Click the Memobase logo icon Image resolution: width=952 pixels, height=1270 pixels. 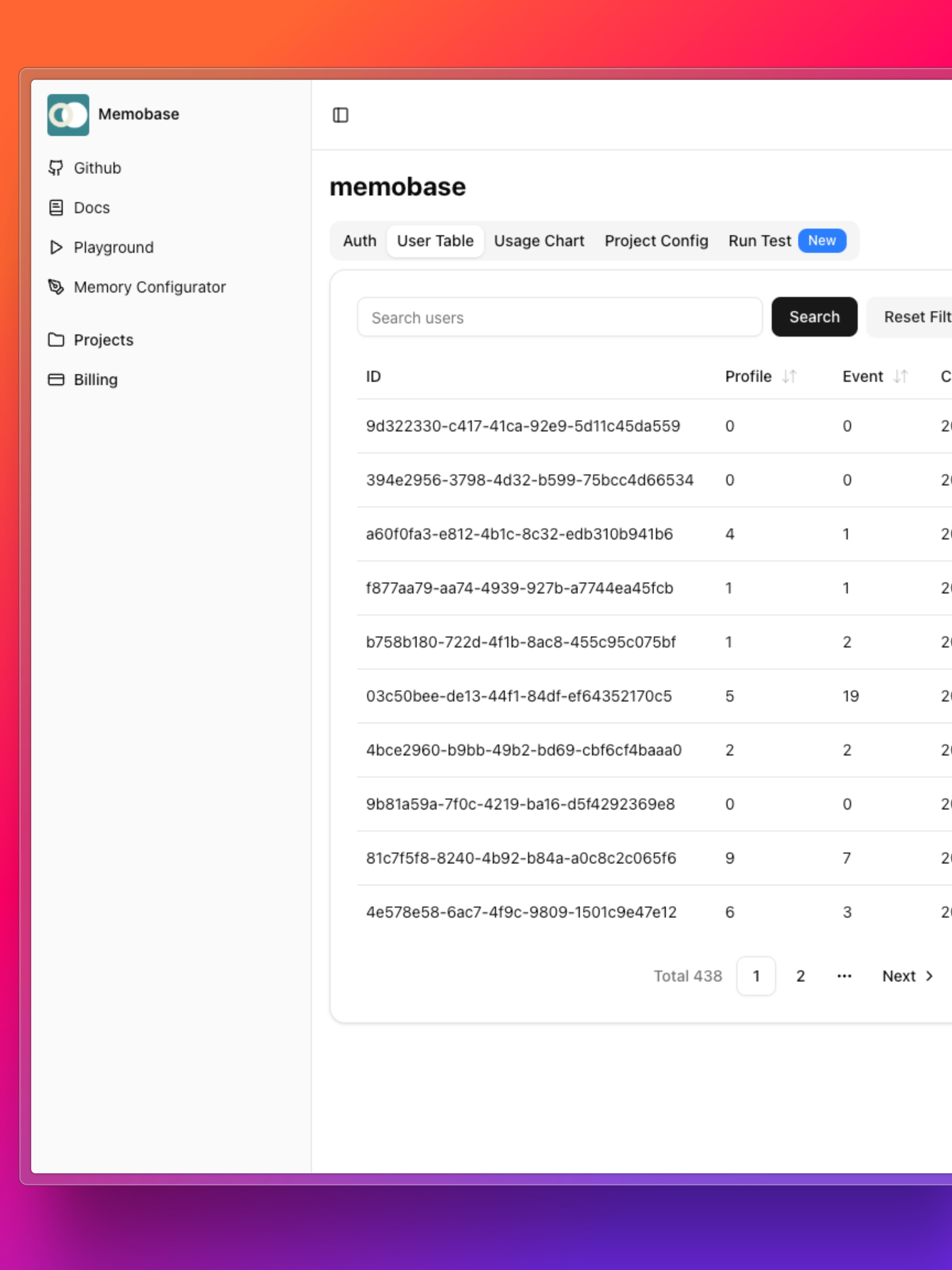coord(68,115)
